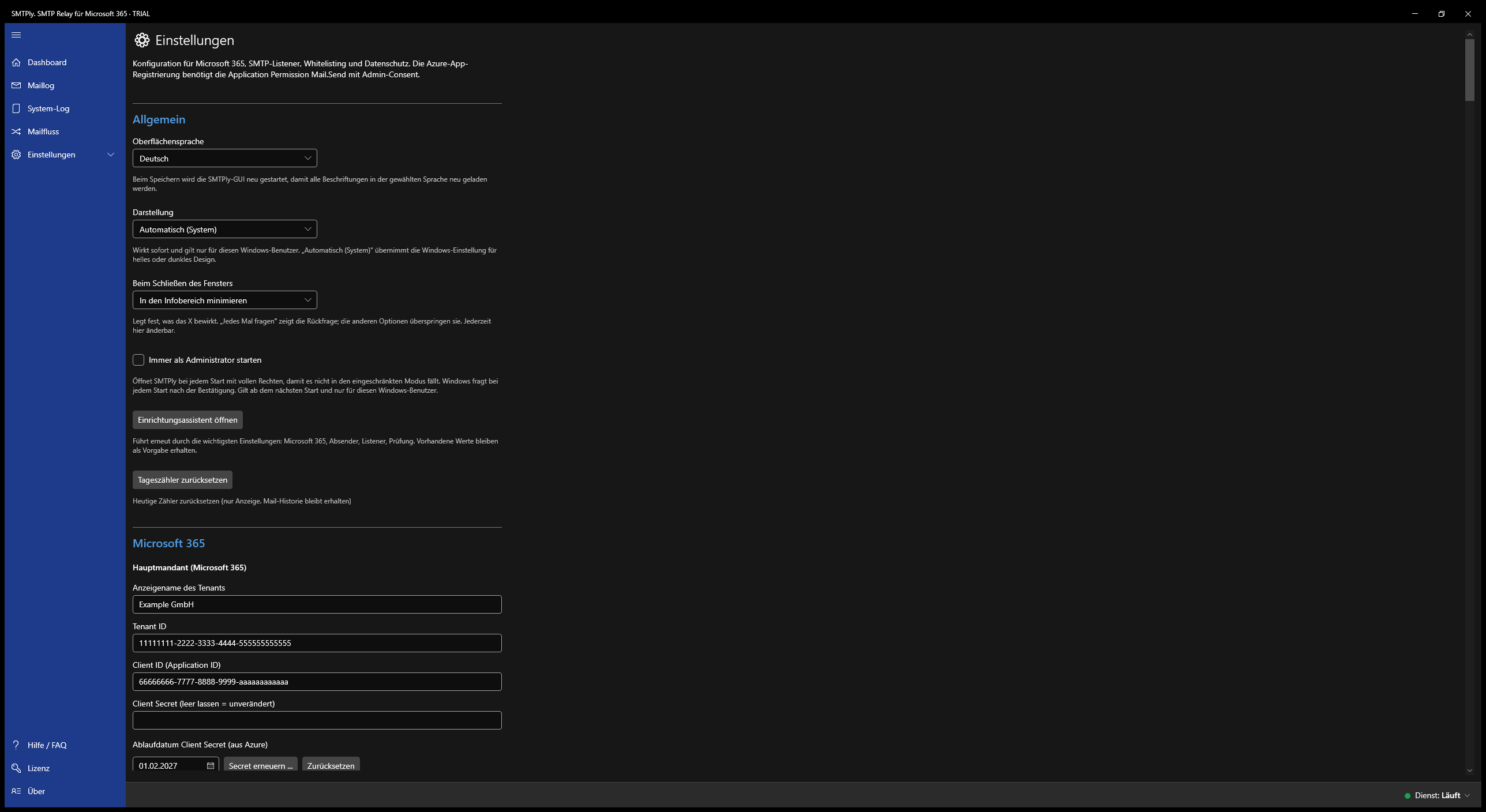Click the Tenant ID input field
Screen dimensions: 1486x812
317,643
